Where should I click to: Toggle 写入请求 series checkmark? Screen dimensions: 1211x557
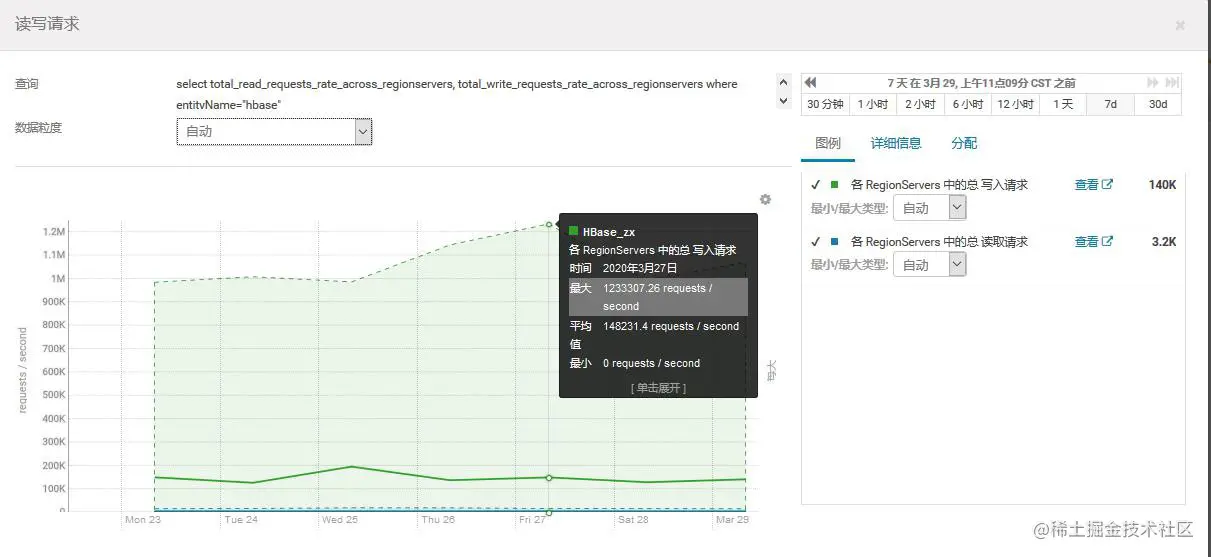[816, 185]
